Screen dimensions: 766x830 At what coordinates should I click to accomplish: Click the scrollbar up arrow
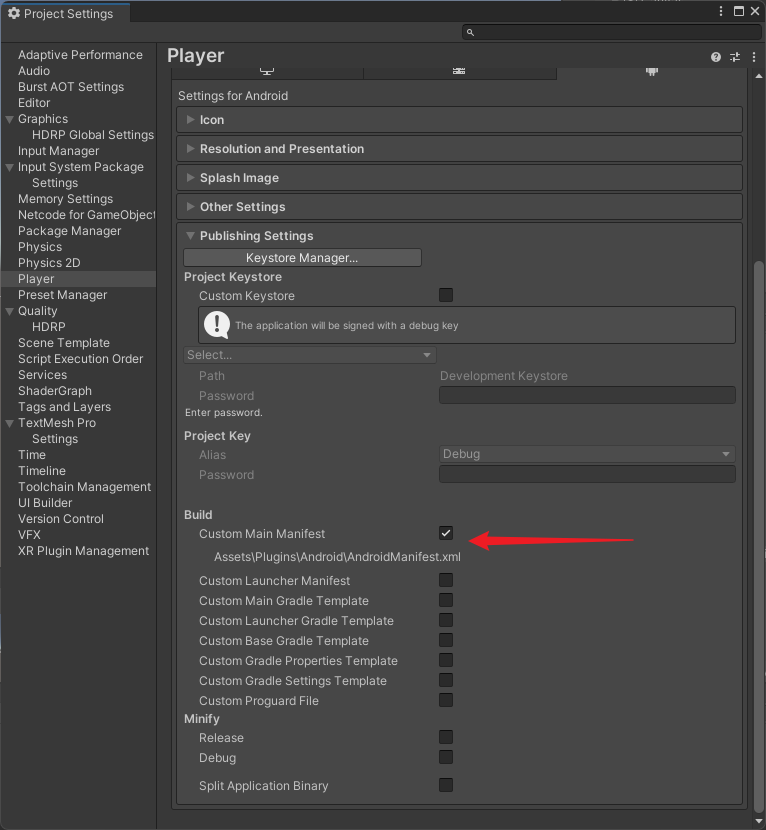pyautogui.click(x=759, y=76)
